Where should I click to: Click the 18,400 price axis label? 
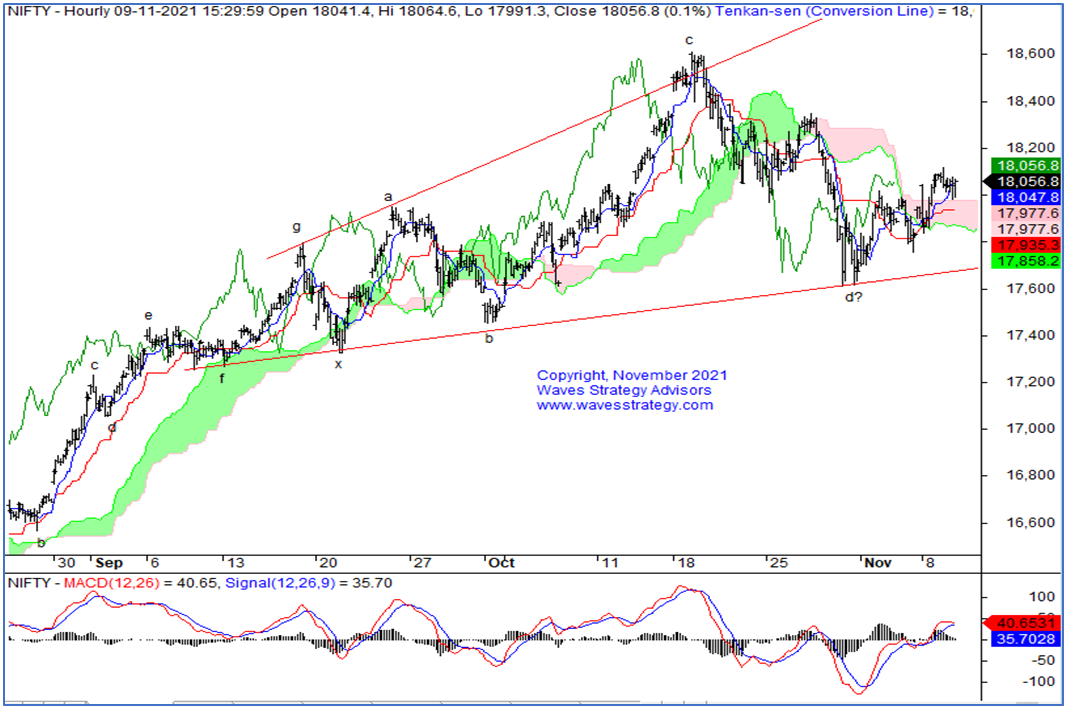1030,102
